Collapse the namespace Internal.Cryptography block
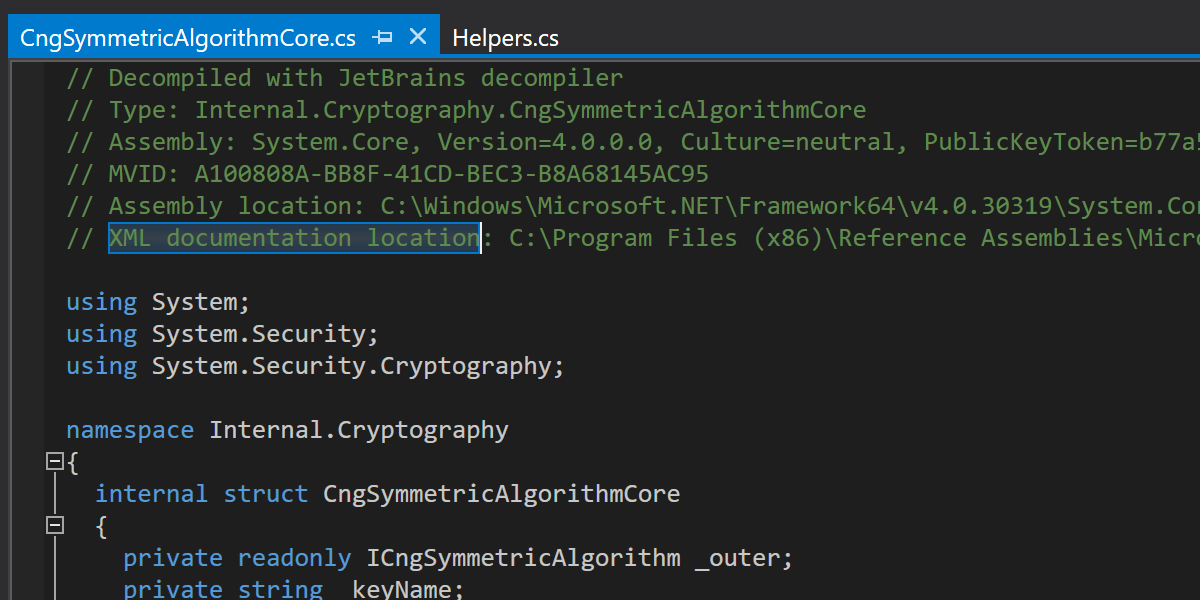Screen dimensions: 1200x600 [x=55, y=462]
